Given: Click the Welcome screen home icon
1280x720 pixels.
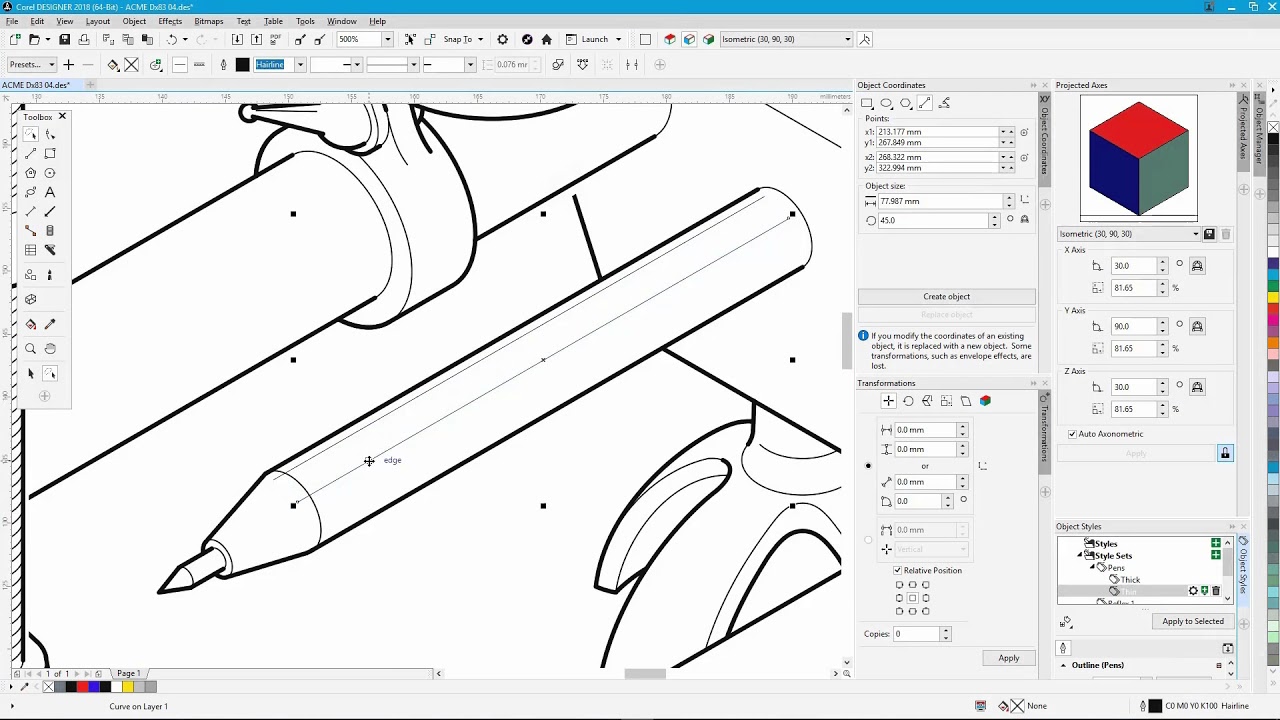Looking at the screenshot, I should click(x=546, y=40).
